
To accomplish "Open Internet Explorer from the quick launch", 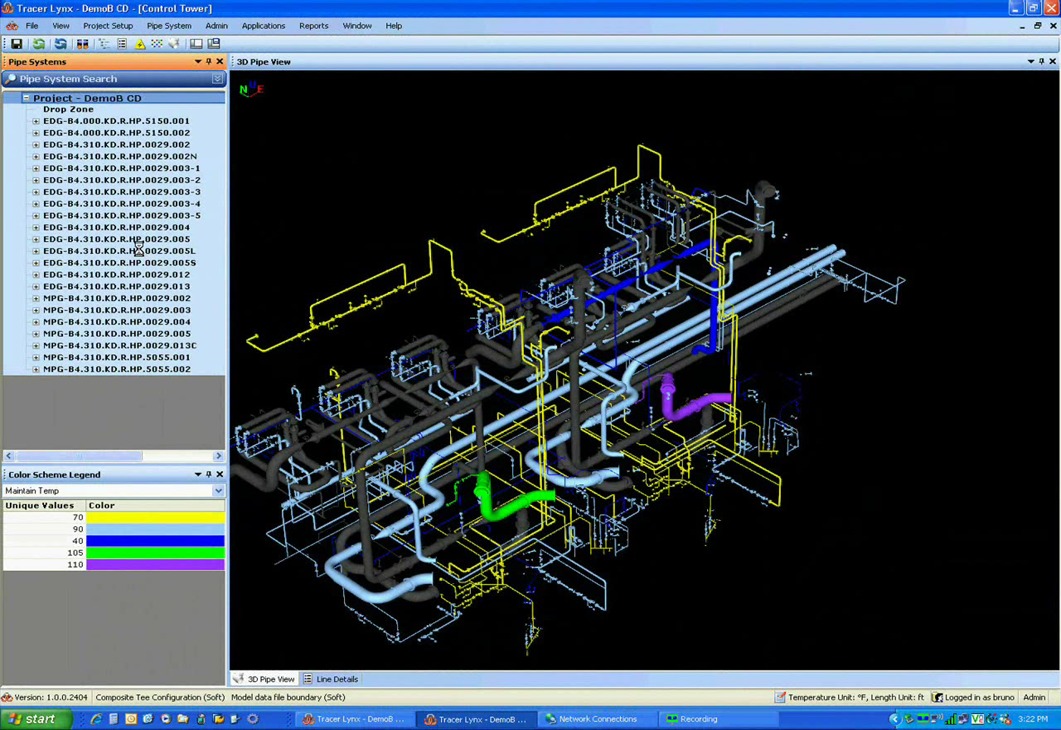I will coord(96,718).
